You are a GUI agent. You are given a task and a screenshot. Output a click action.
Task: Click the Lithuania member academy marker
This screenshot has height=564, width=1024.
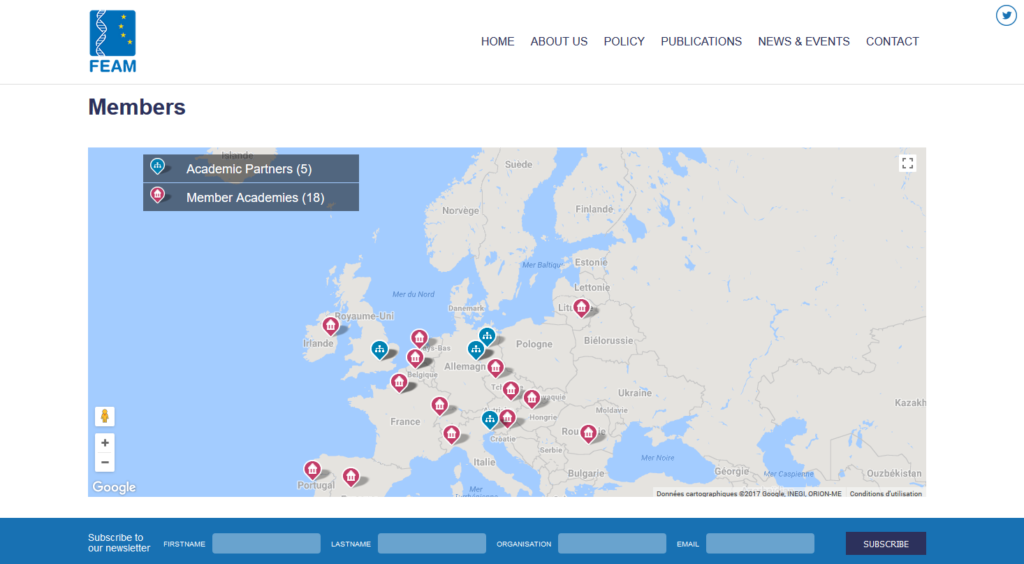(581, 307)
